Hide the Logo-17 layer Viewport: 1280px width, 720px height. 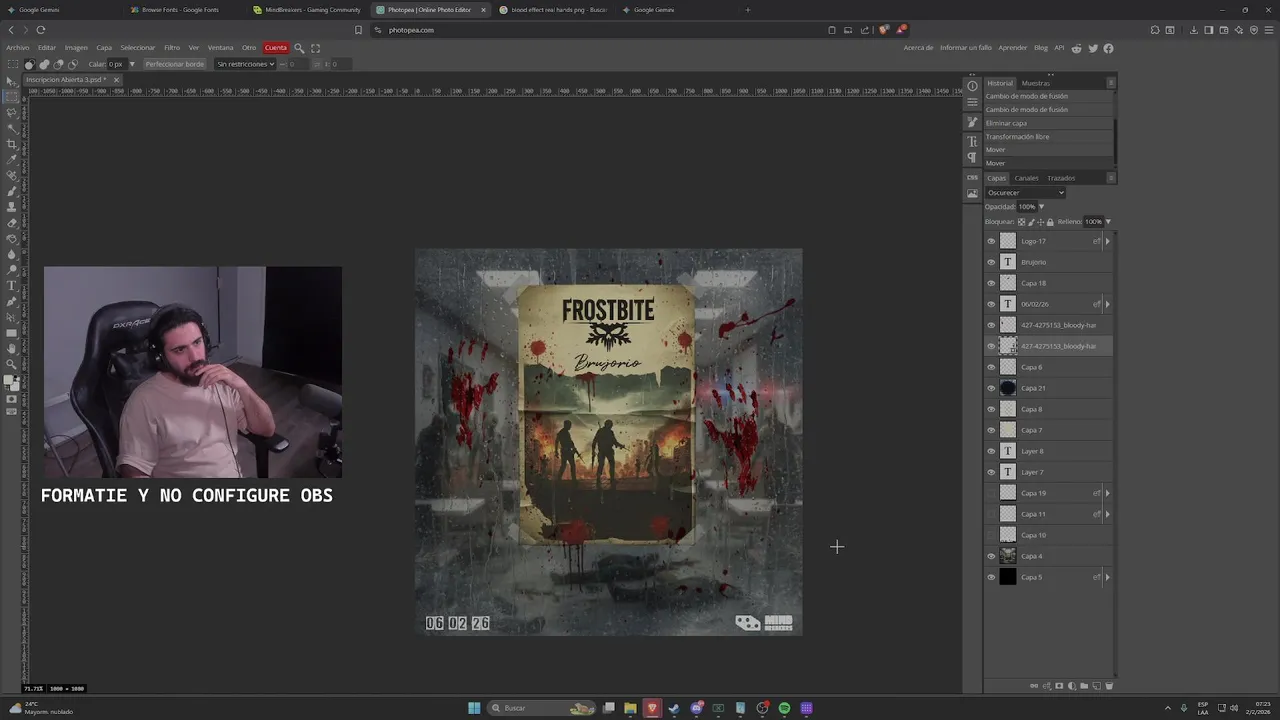[991, 241]
